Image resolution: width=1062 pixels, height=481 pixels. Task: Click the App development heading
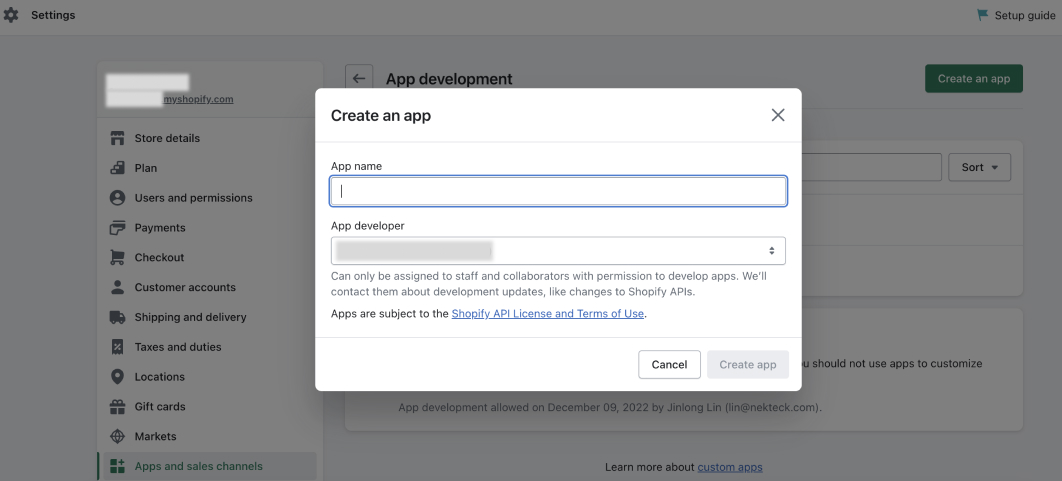(x=449, y=79)
